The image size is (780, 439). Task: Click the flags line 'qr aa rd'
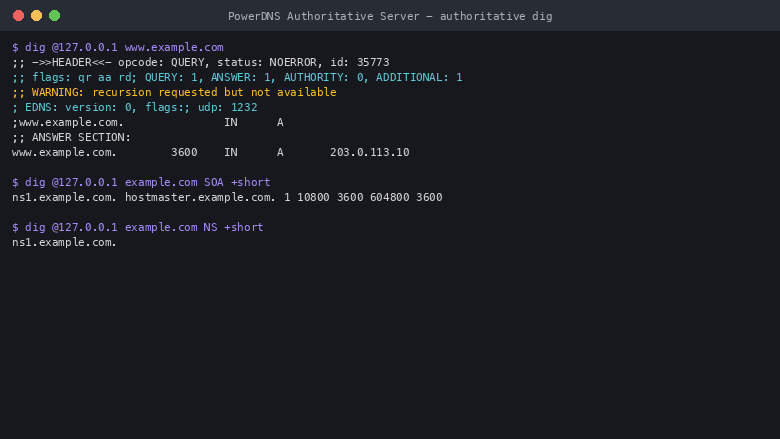tap(237, 78)
